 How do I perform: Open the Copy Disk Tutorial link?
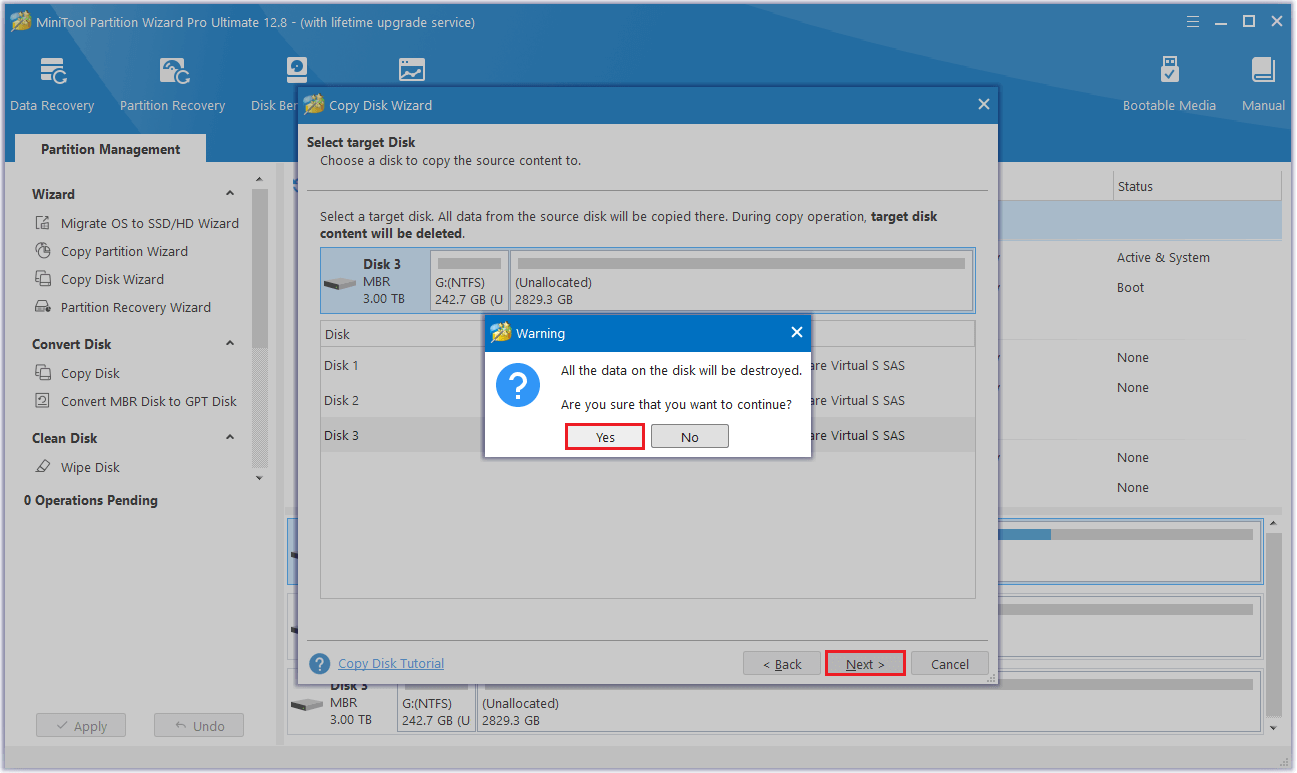click(391, 664)
